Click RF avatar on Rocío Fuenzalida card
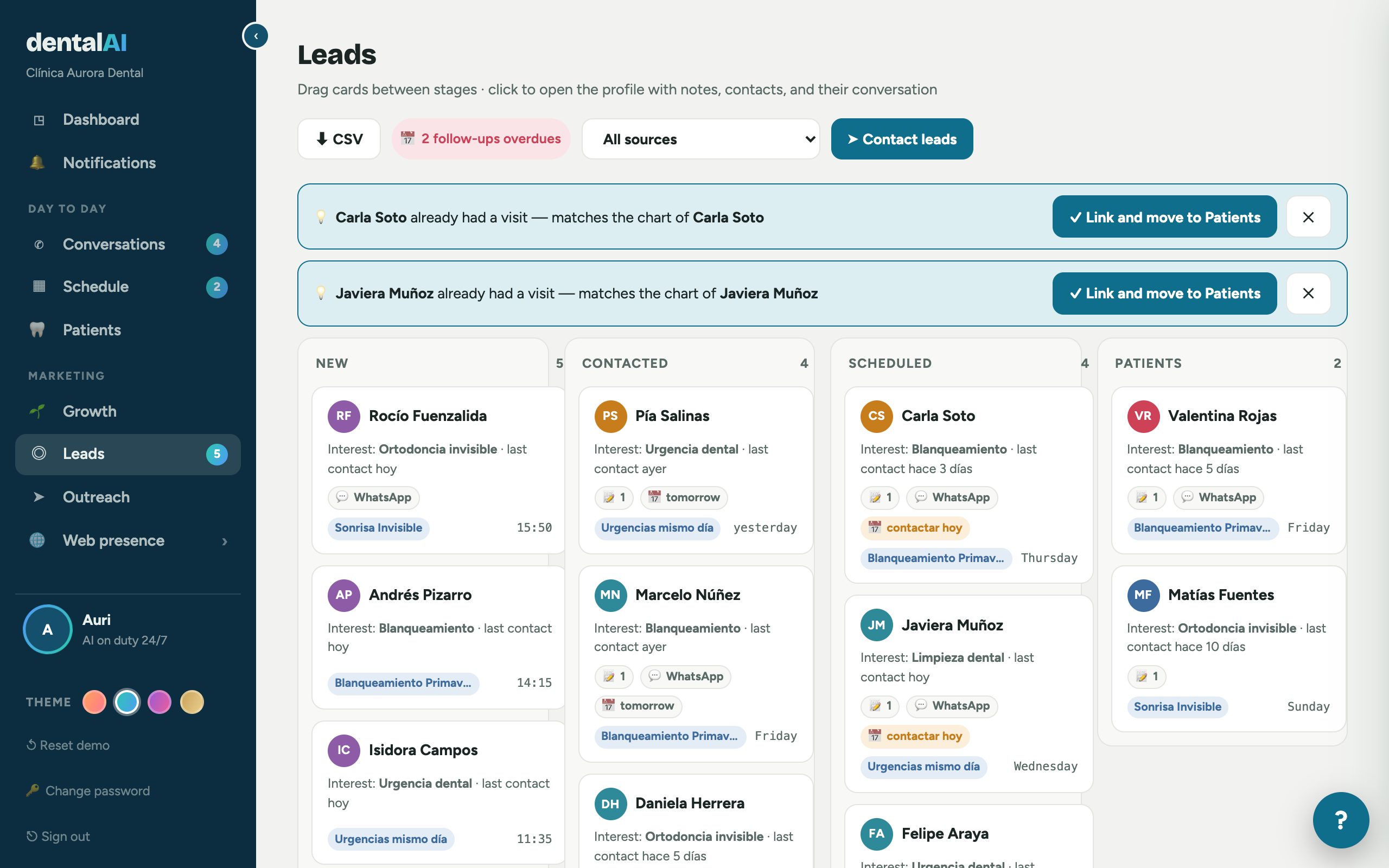The height and width of the screenshot is (868, 1389). click(344, 416)
